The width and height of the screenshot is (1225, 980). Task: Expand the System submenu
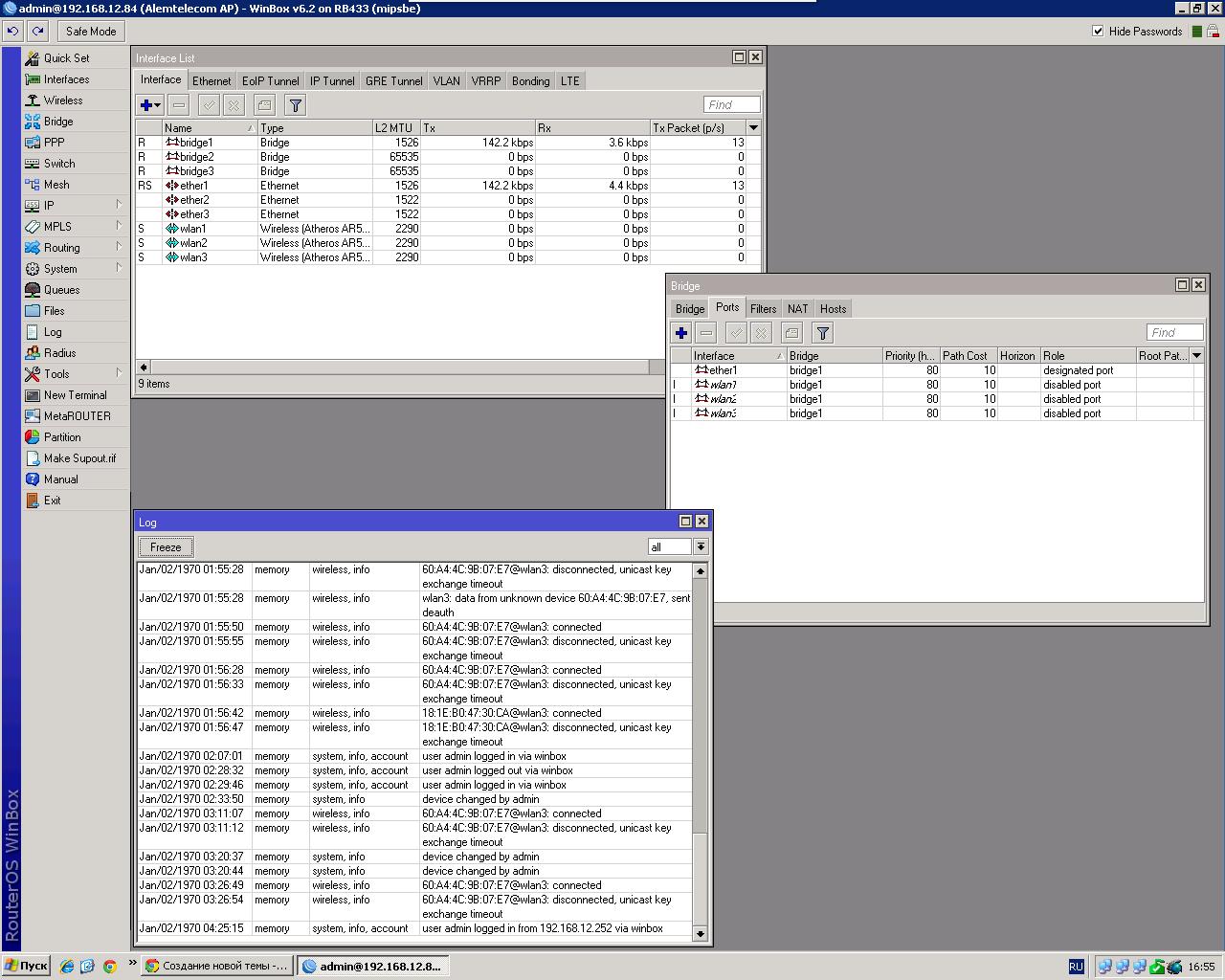coord(119,268)
